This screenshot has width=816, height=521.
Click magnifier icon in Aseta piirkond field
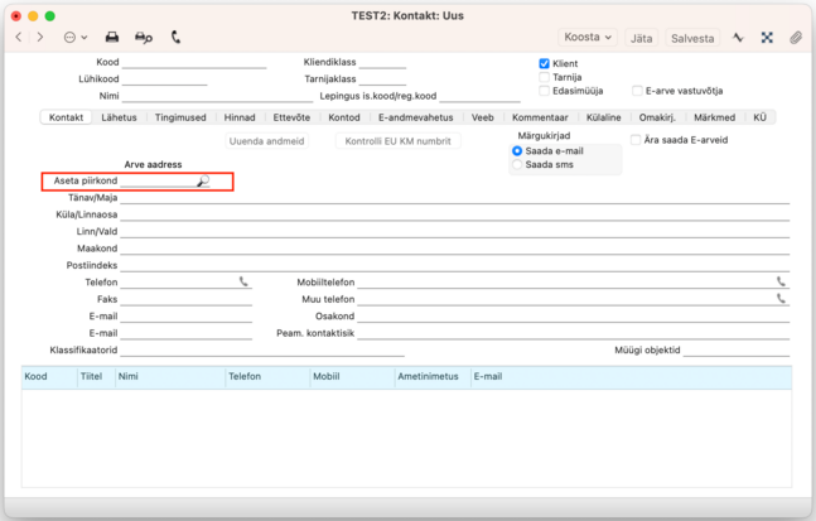coord(203,181)
